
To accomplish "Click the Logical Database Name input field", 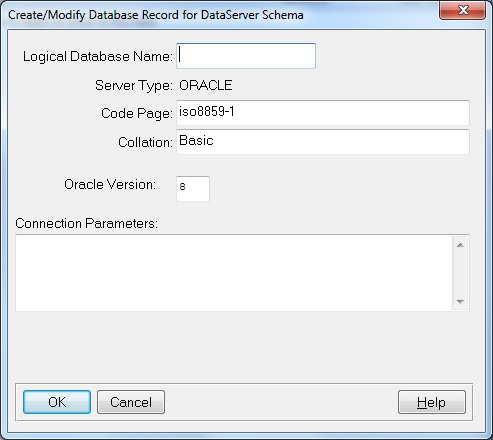I will click(x=246, y=56).
